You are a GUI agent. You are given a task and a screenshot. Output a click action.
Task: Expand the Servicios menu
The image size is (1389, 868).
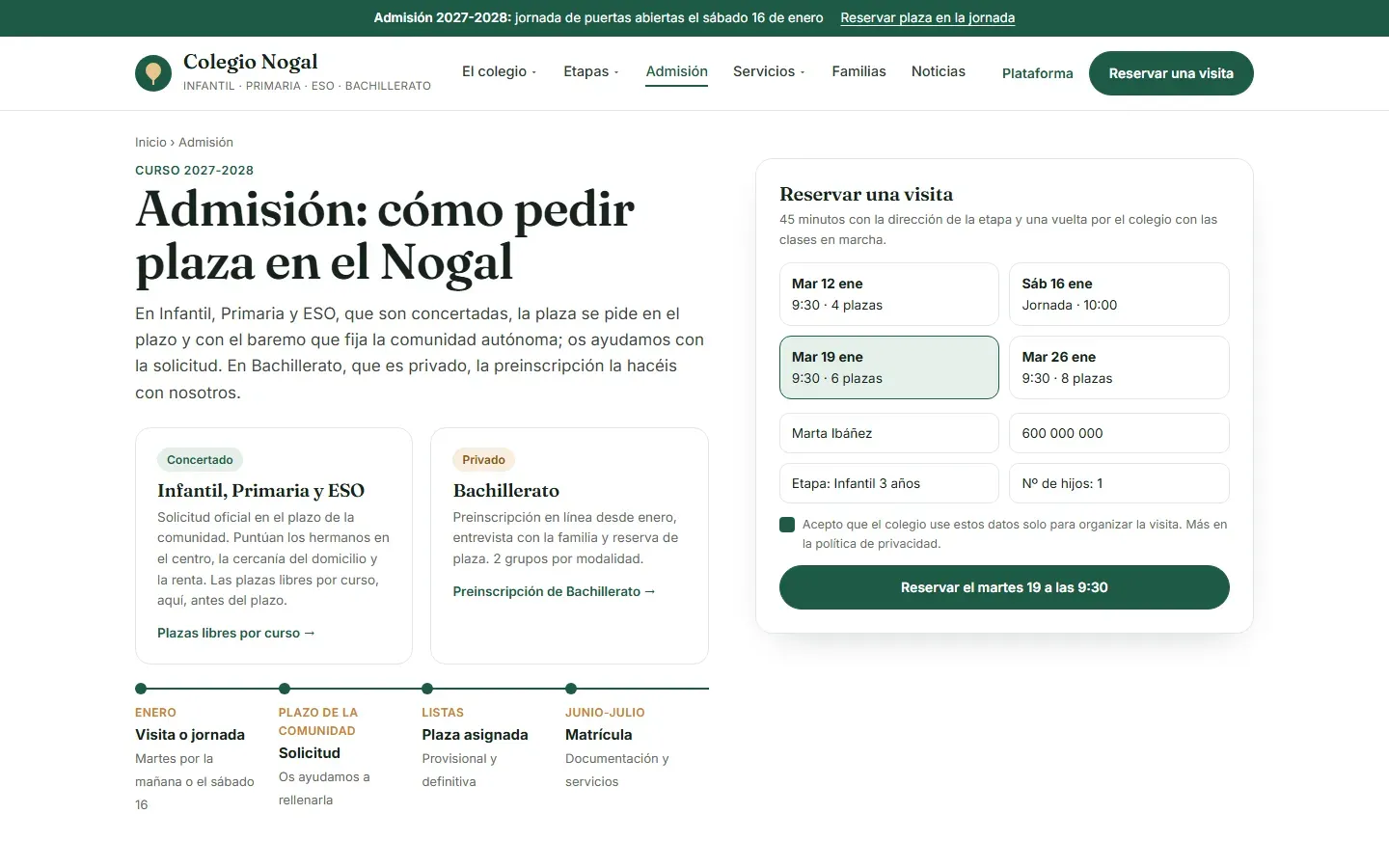pyautogui.click(x=769, y=71)
